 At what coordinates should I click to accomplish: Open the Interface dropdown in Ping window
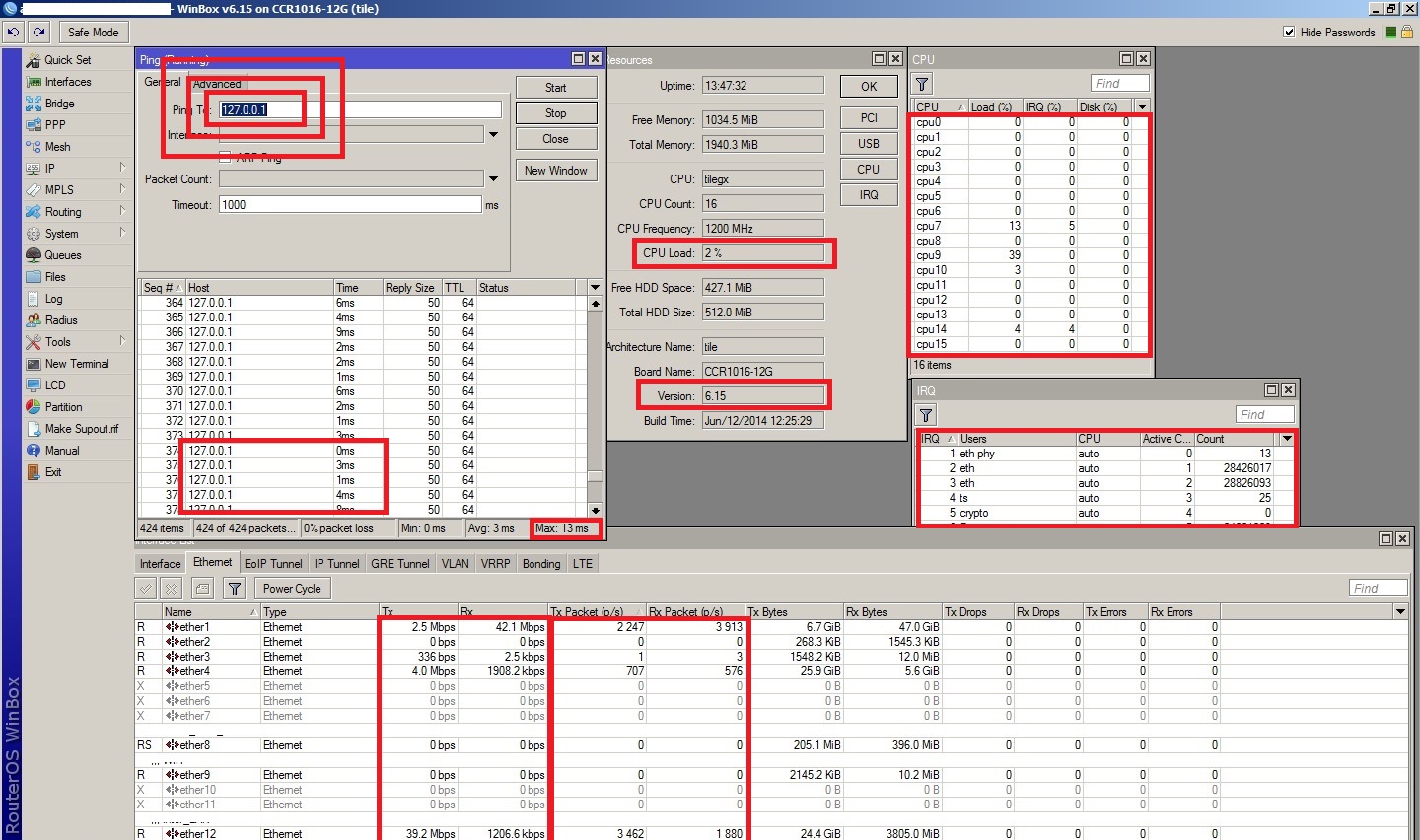tap(493, 135)
